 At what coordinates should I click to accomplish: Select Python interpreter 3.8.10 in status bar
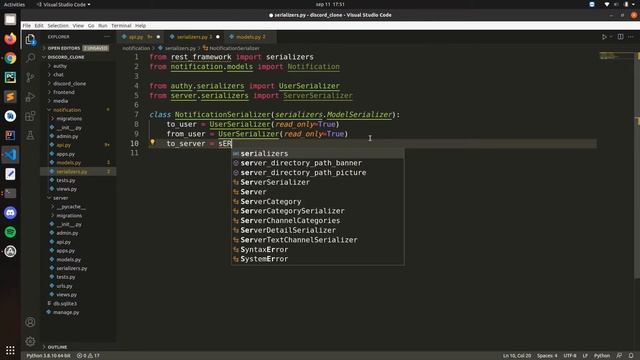[48, 356]
